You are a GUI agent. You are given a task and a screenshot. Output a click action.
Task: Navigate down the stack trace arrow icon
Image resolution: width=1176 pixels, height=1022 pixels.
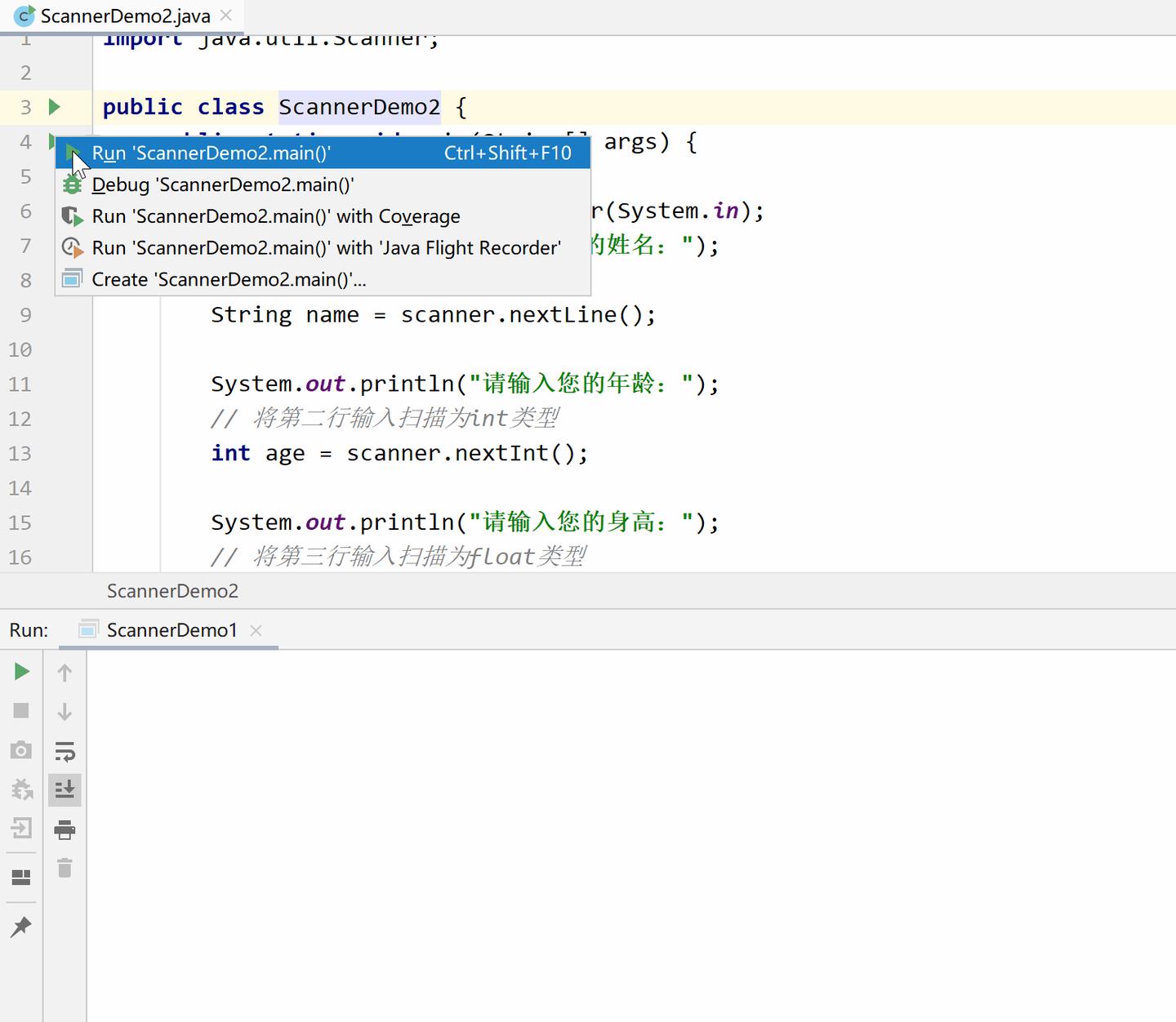[x=65, y=711]
